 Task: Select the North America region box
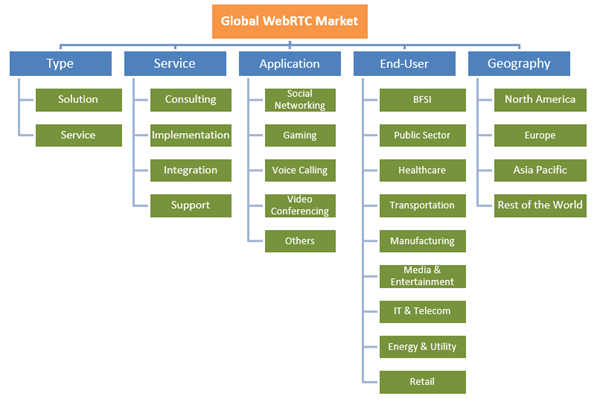(541, 100)
